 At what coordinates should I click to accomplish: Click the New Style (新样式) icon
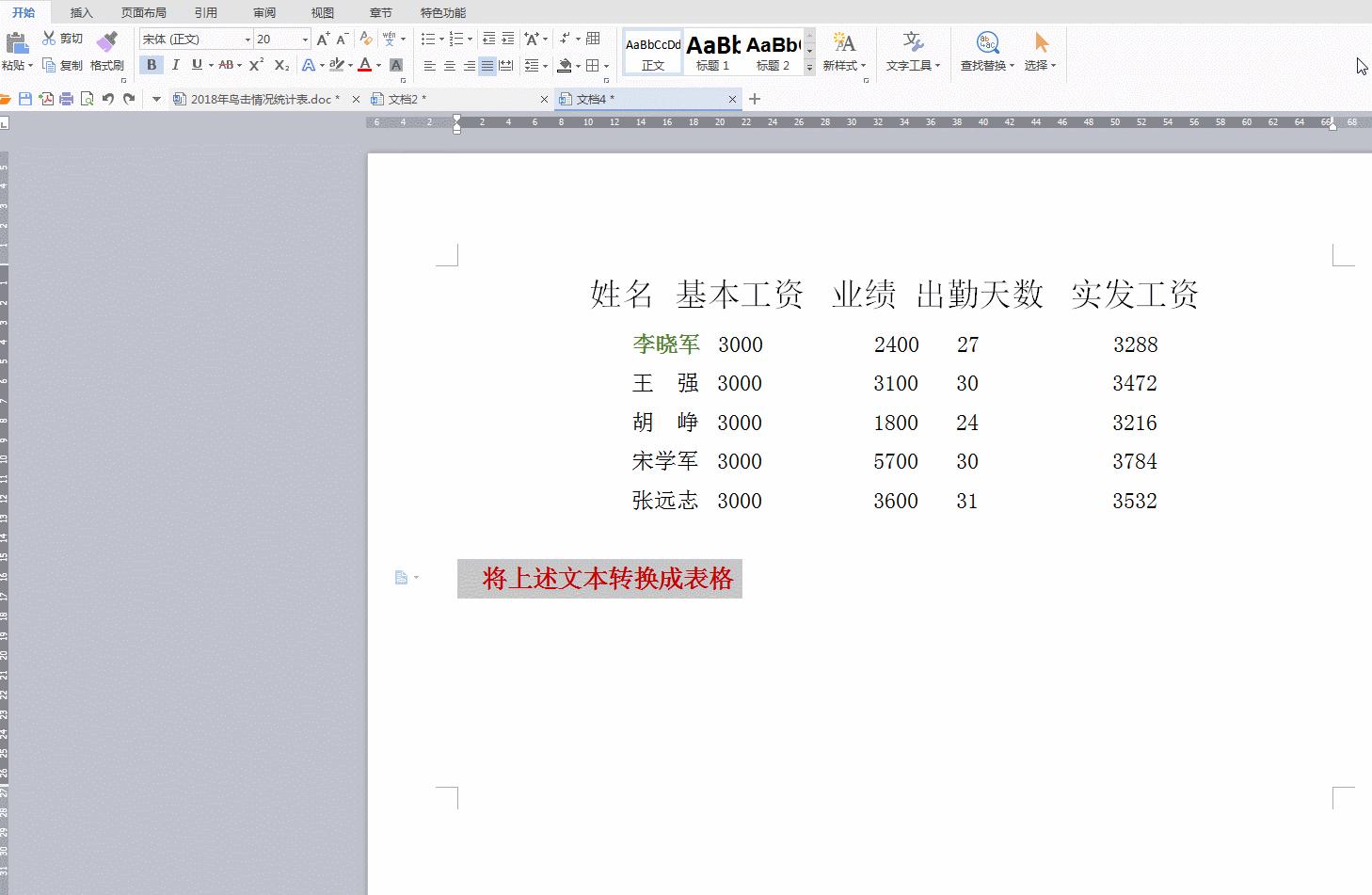pyautogui.click(x=843, y=52)
